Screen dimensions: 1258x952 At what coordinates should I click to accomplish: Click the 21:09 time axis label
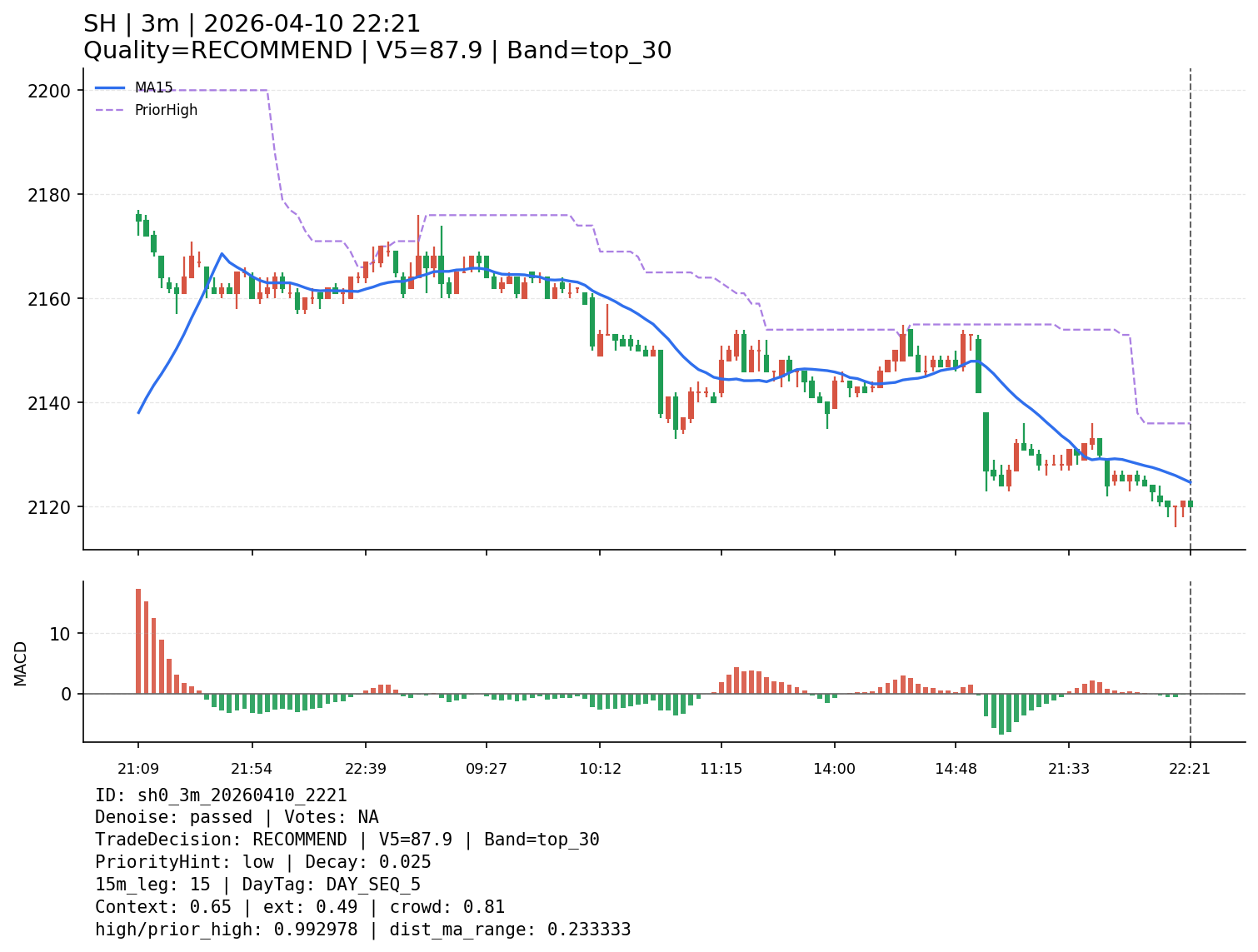click(138, 769)
